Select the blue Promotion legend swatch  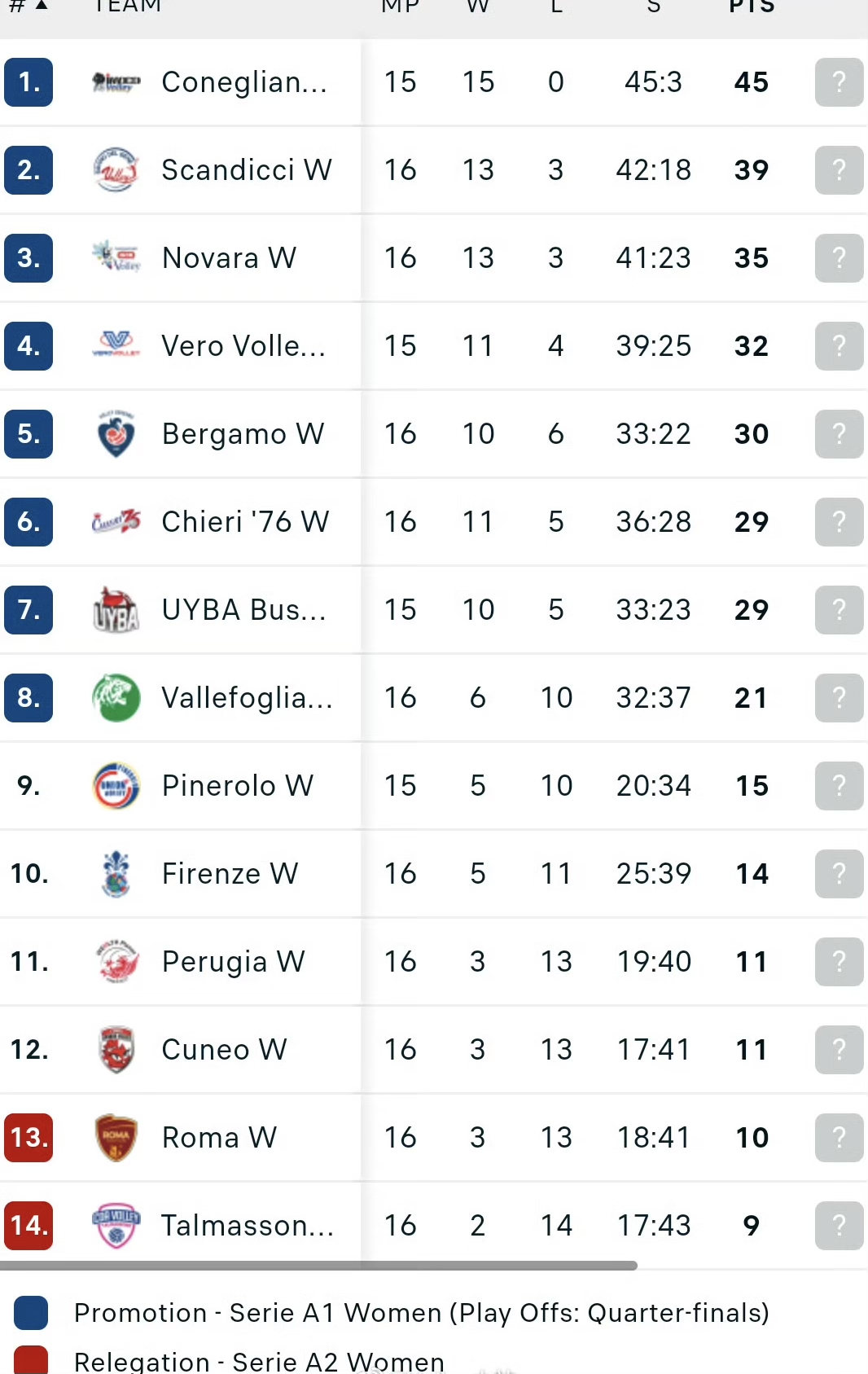point(31,1313)
